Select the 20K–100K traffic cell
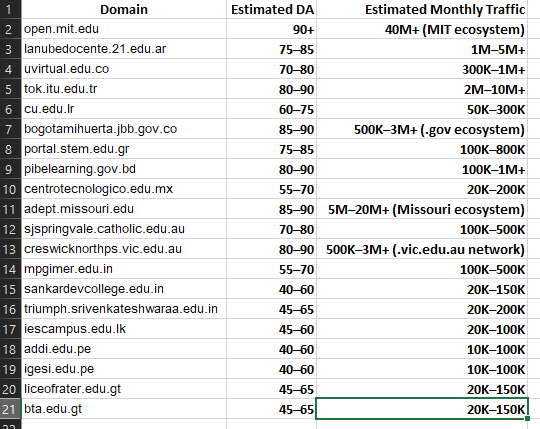 (x=422, y=328)
